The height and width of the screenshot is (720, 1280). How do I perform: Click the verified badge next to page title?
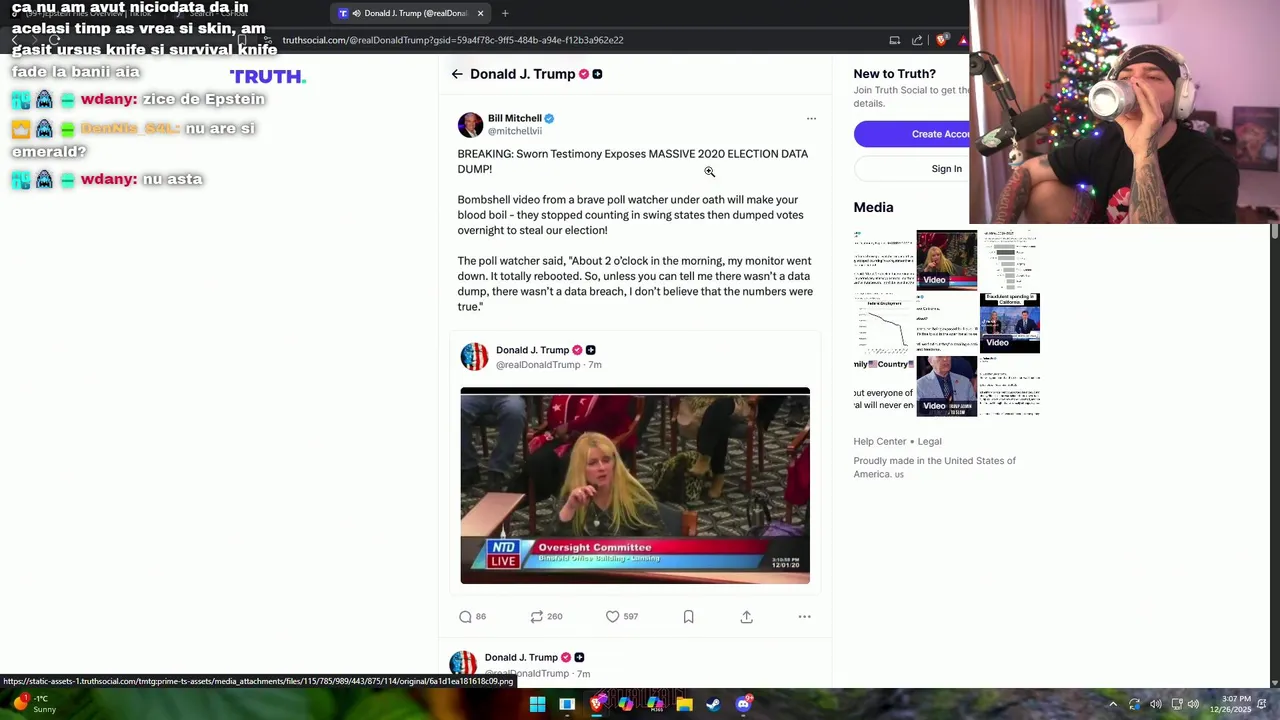[584, 74]
